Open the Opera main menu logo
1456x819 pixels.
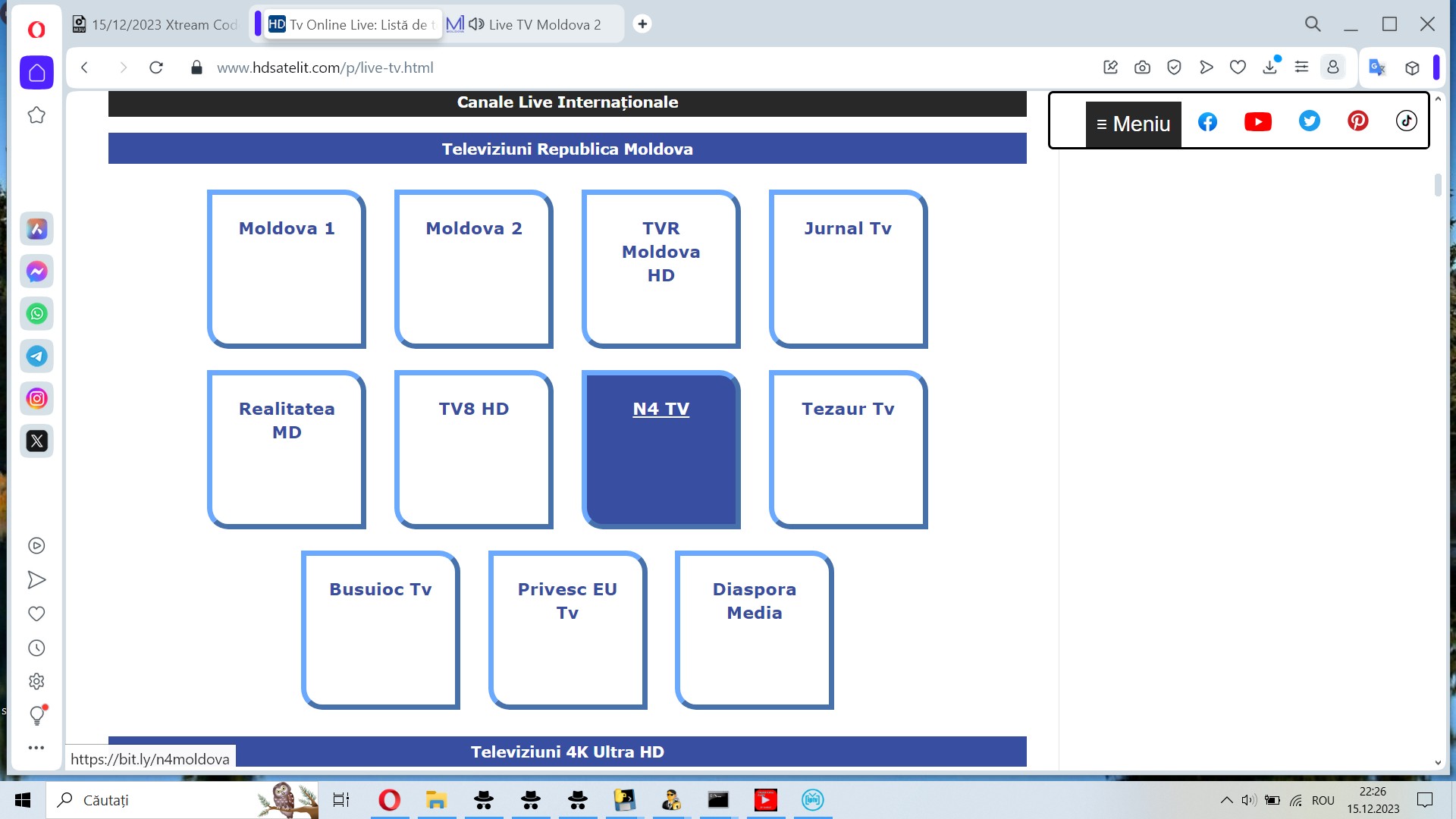(x=36, y=29)
